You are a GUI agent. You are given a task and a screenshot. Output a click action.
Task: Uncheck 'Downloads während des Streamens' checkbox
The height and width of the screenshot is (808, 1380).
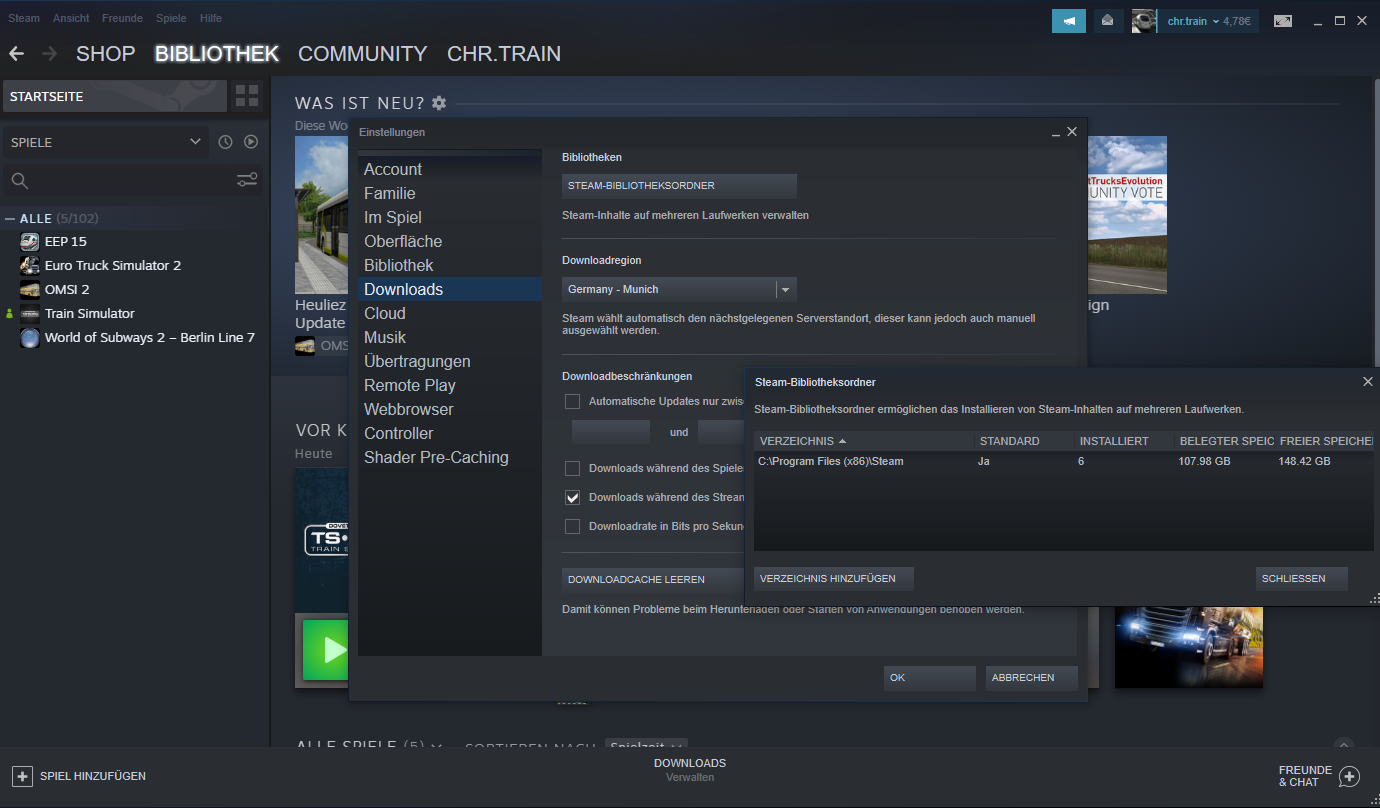572,497
